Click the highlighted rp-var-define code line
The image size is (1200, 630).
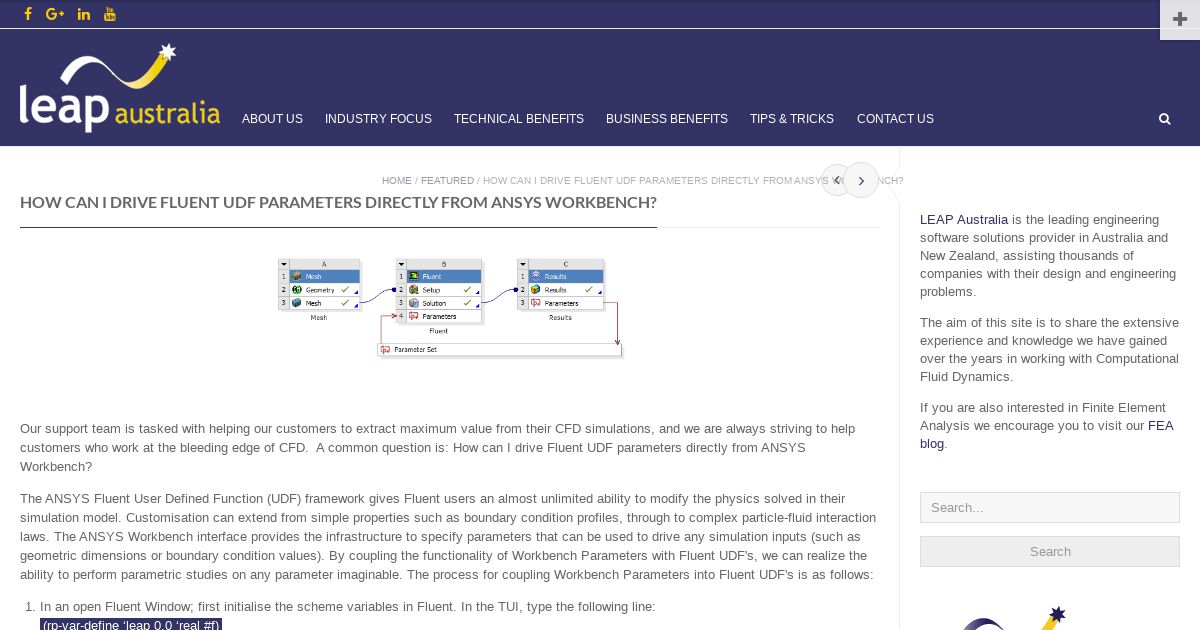(131, 624)
